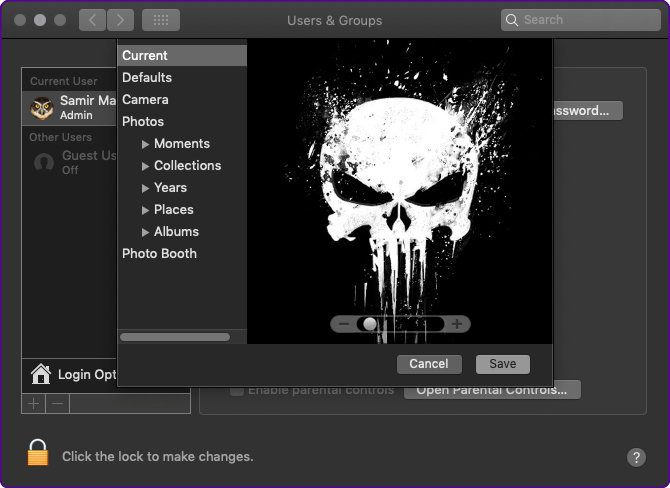This screenshot has height=488, width=670.
Task: Click the lock icon to make changes
Action: coord(38,453)
